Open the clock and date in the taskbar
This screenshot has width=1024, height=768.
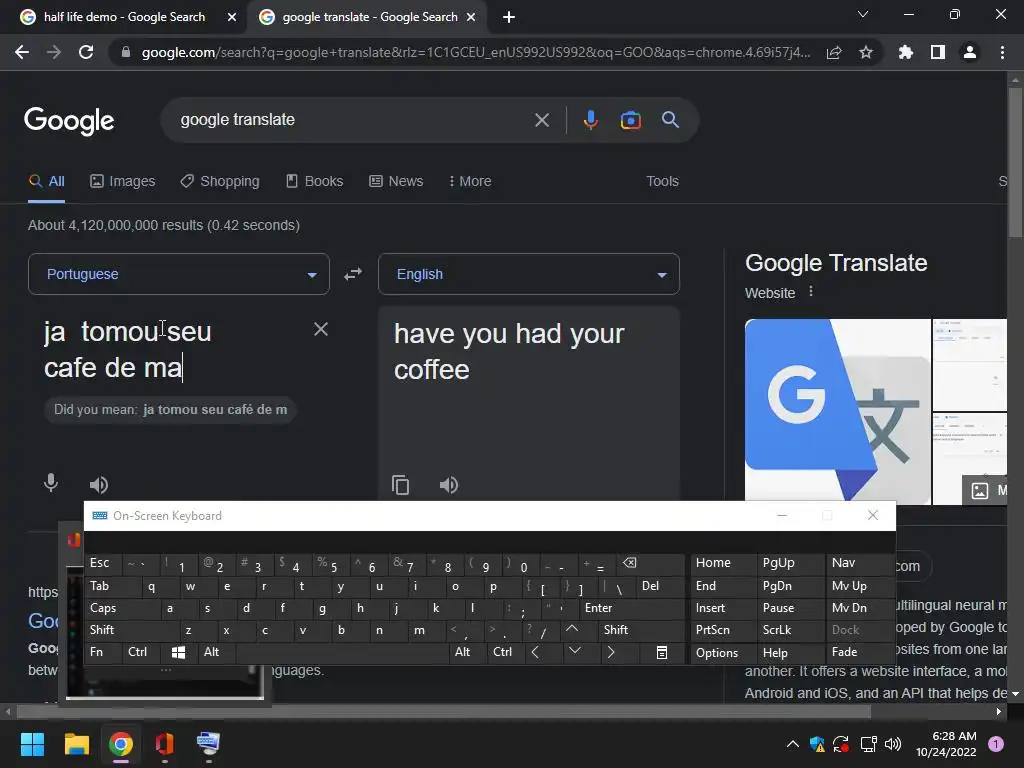[946, 744]
